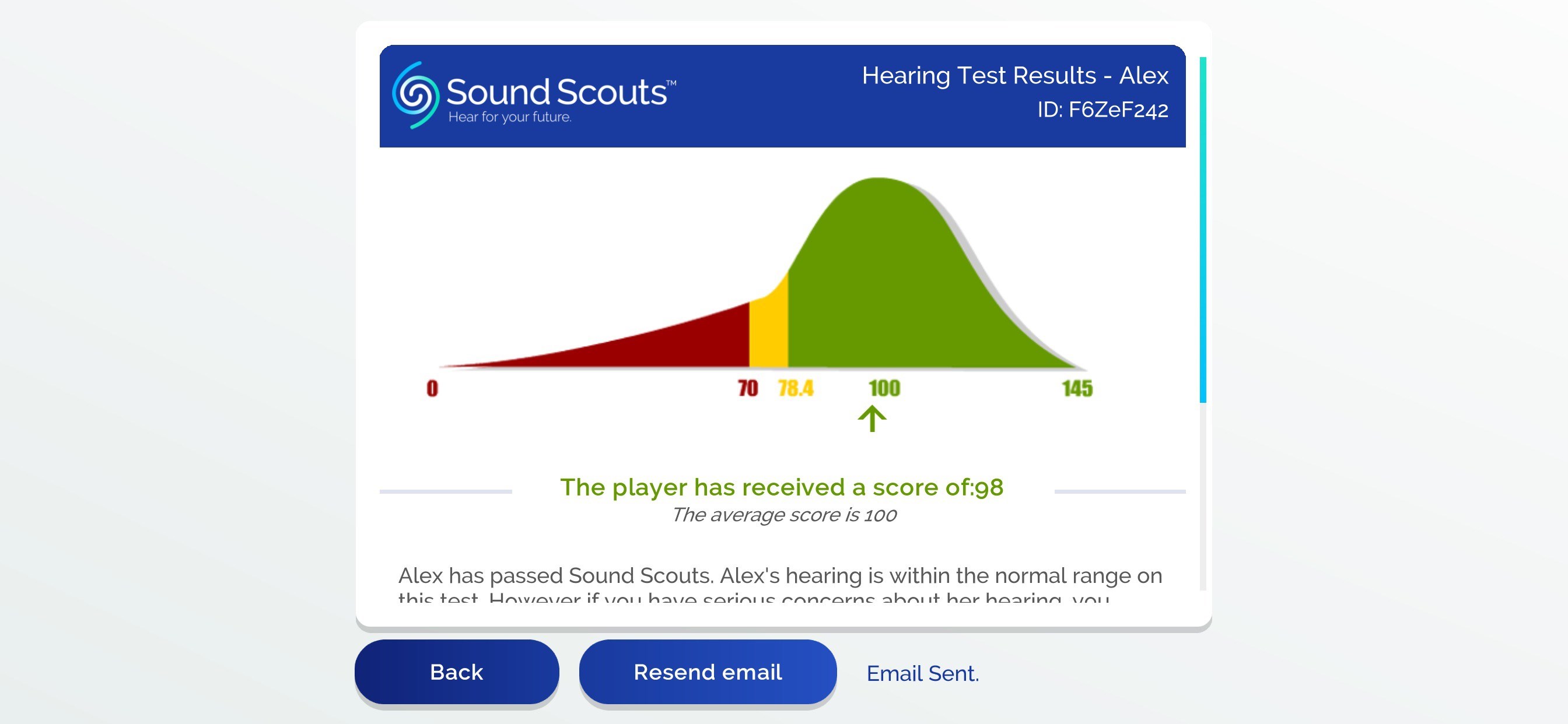Click the ID F6ZeF242 text
This screenshot has height=724, width=1568.
(x=1102, y=110)
